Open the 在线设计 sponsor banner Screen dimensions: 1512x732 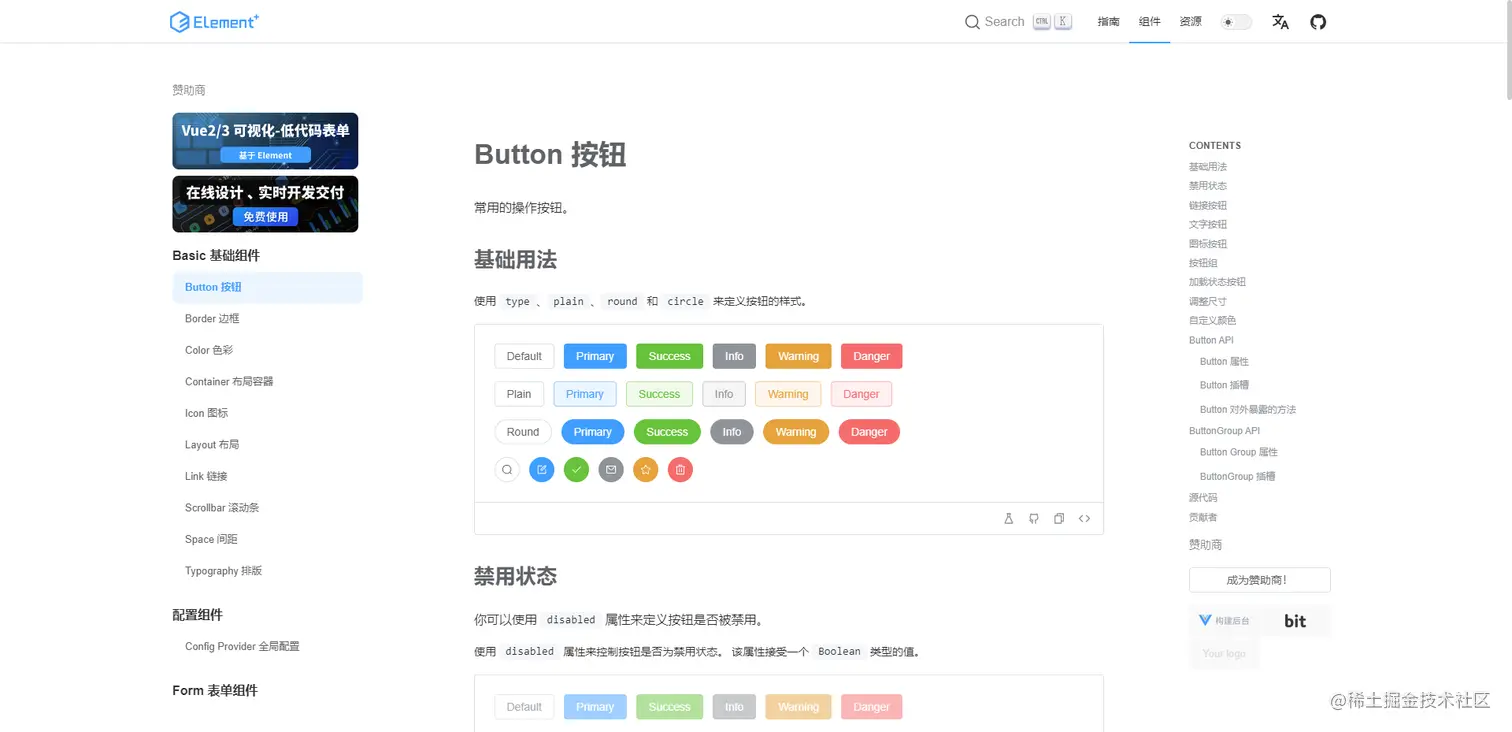265,204
